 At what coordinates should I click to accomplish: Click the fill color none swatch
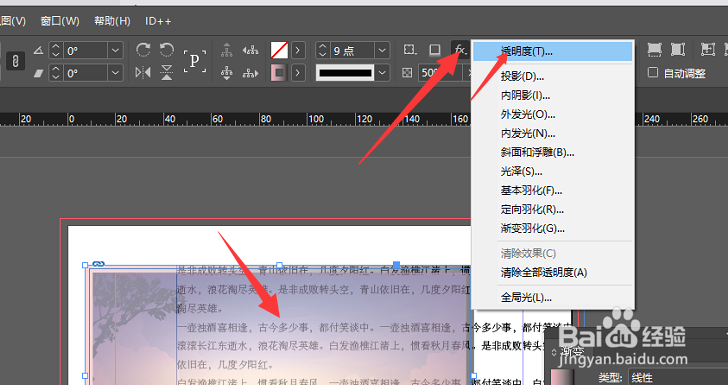click(280, 50)
